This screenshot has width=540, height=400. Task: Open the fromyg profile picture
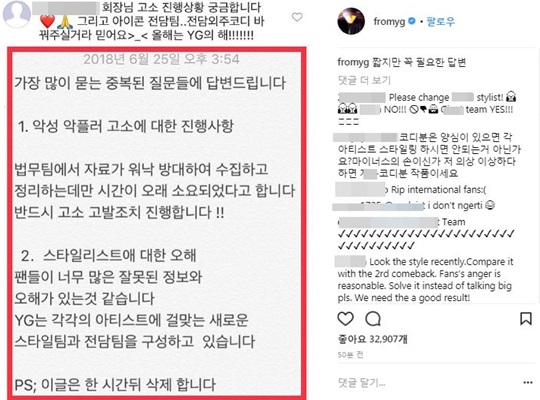coord(351,21)
